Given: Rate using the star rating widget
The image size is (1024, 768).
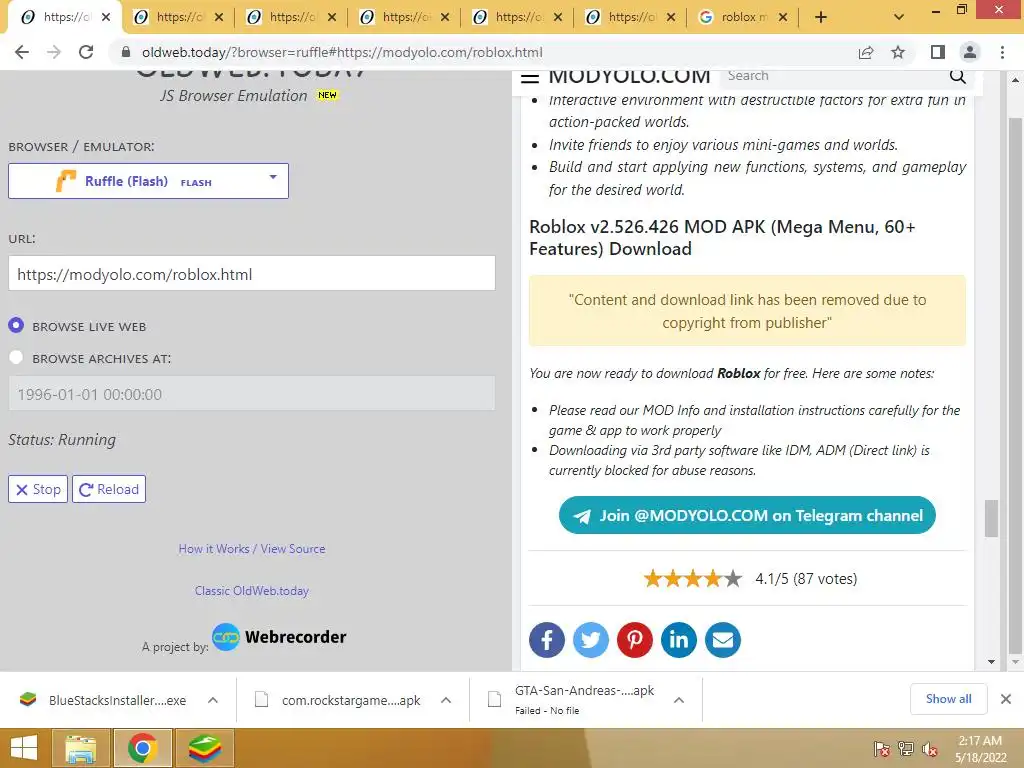Looking at the screenshot, I should point(692,579).
